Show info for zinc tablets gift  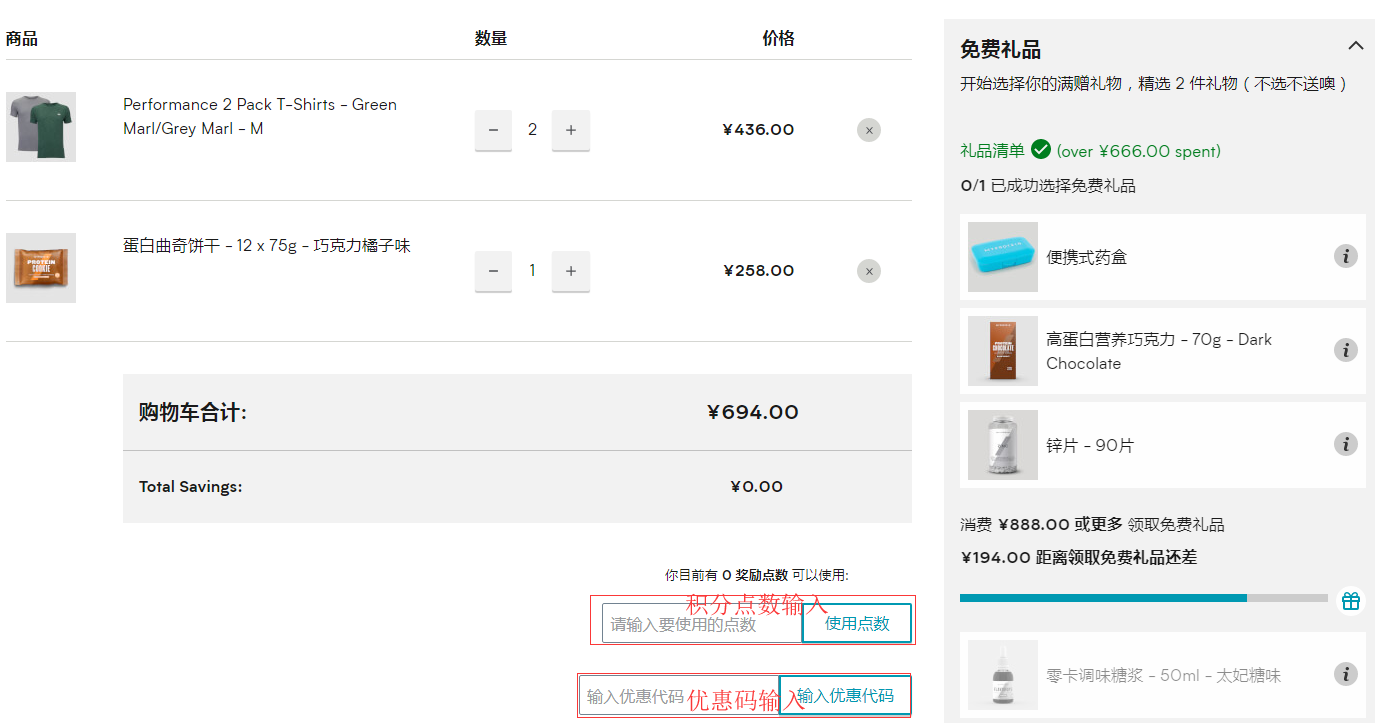[x=1345, y=444]
